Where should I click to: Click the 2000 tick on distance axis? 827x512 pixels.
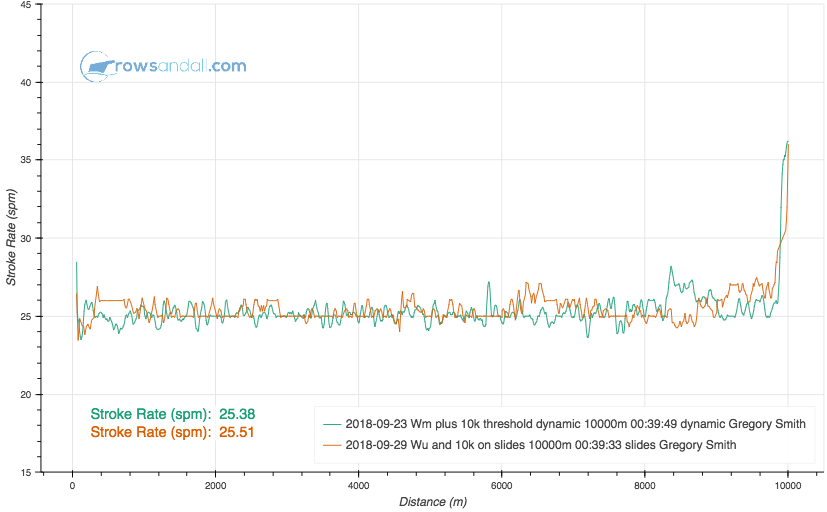[215, 485]
